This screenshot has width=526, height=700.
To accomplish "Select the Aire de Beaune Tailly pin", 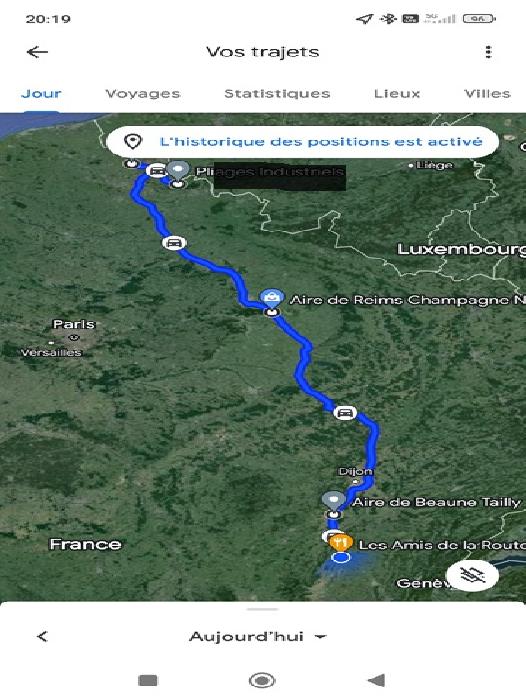I will coord(333,500).
